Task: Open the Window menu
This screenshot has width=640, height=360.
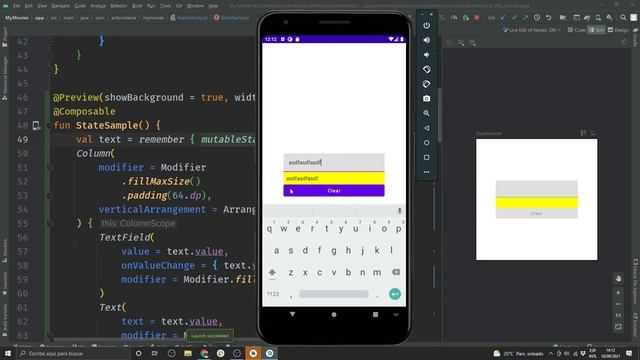Action: 195,6
